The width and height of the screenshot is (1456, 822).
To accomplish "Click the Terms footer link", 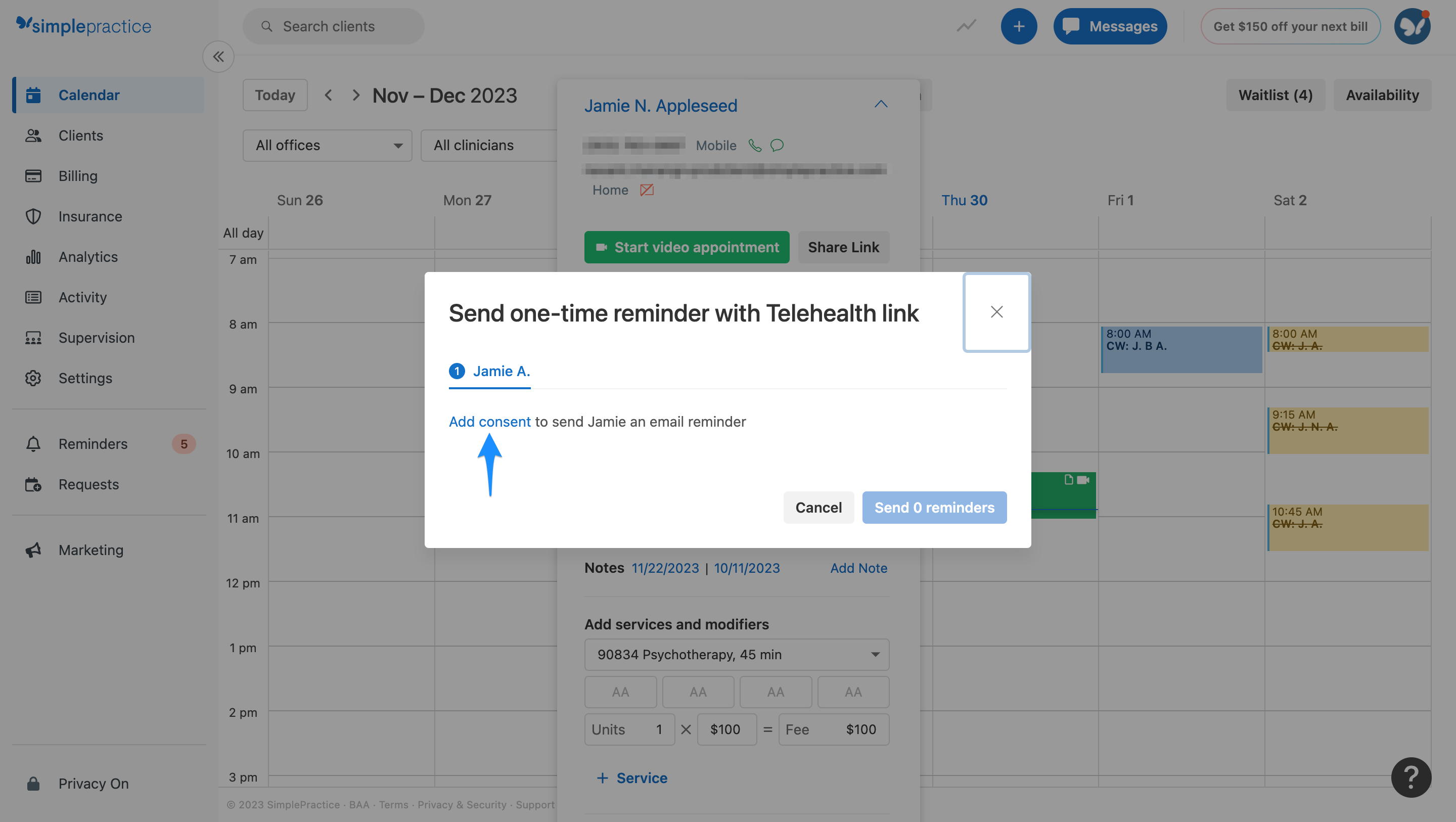I will pyautogui.click(x=393, y=804).
